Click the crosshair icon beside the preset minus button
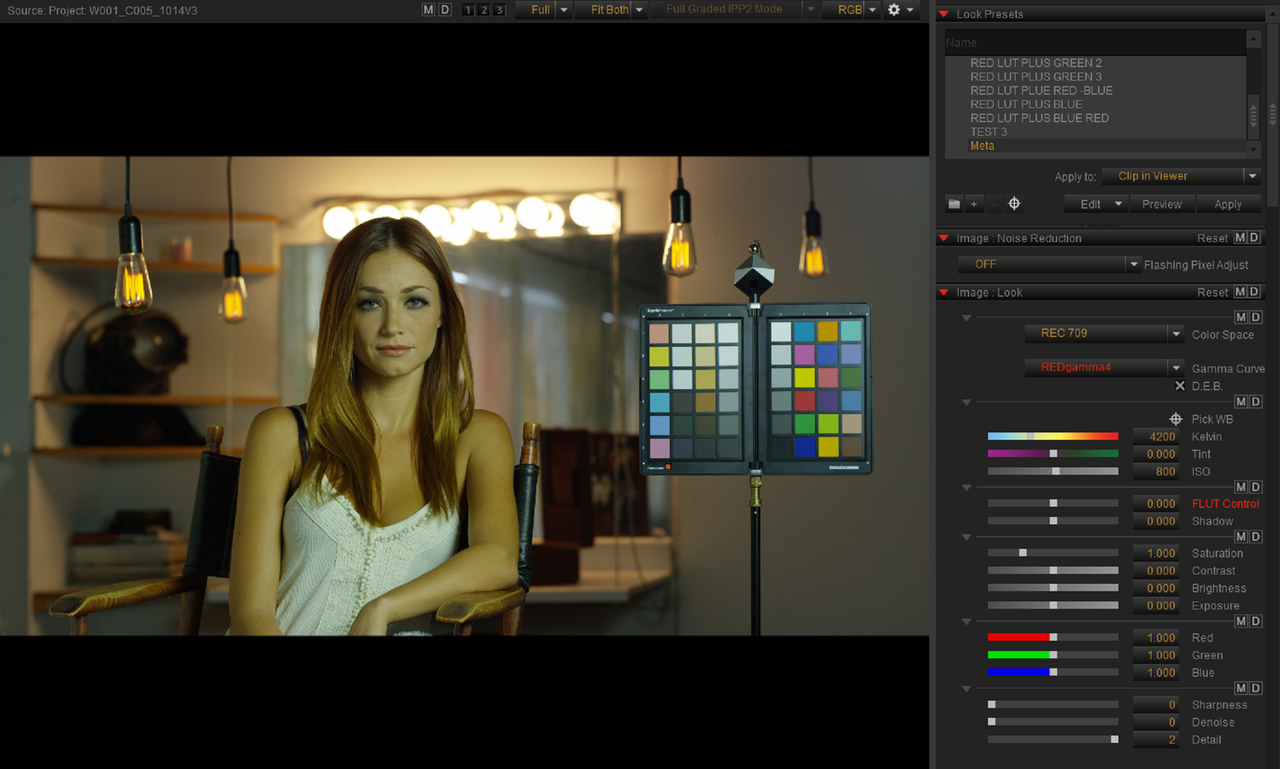Screen dimensions: 1280x769 1014,204
